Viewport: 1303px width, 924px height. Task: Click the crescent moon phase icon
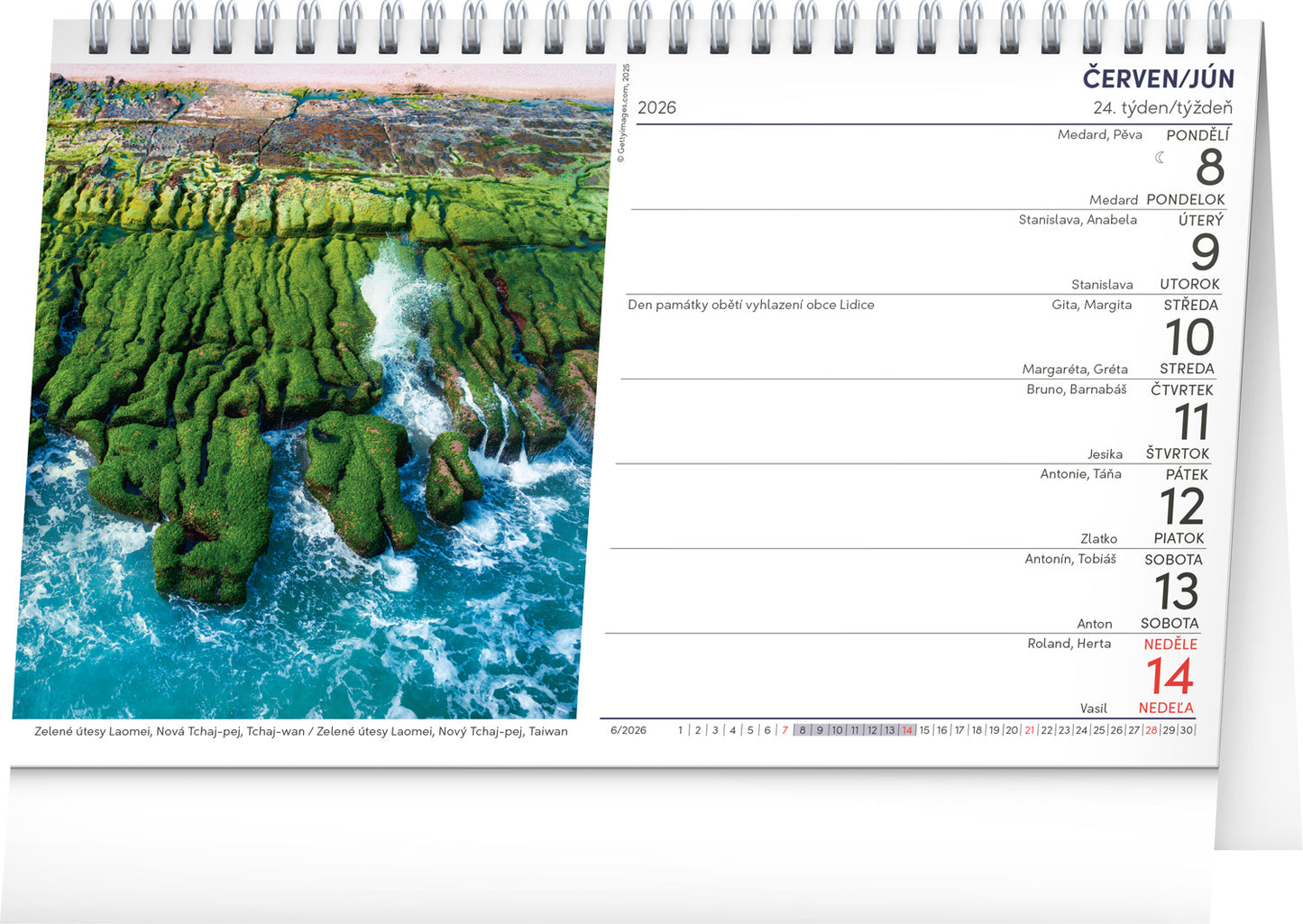[1160, 158]
